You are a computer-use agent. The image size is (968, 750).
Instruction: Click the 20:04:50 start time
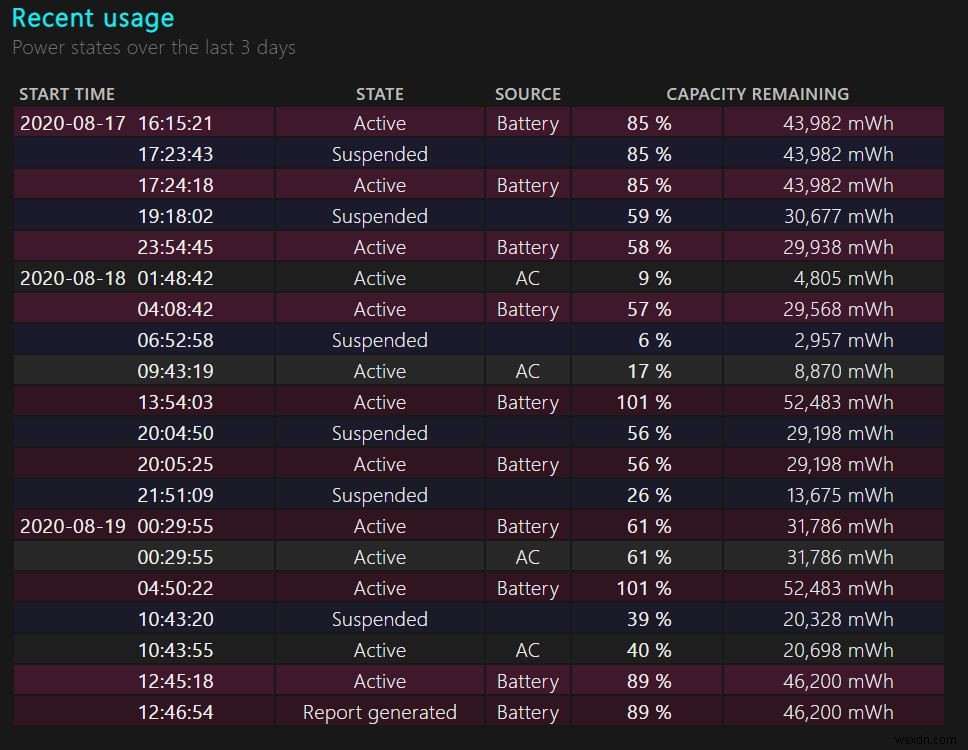pos(175,433)
